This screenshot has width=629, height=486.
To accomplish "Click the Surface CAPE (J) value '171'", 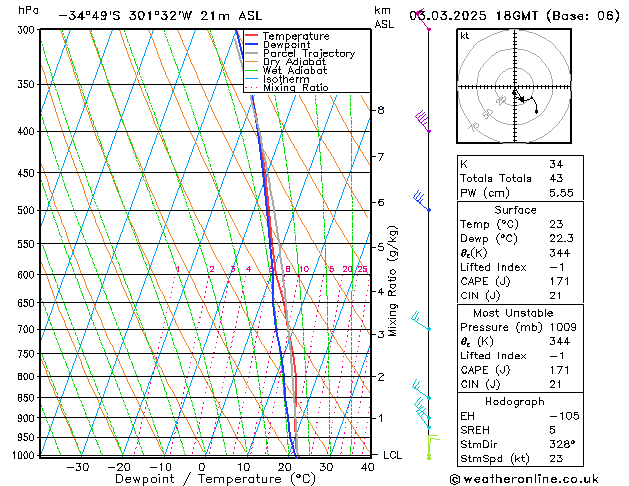I will [x=559, y=281].
